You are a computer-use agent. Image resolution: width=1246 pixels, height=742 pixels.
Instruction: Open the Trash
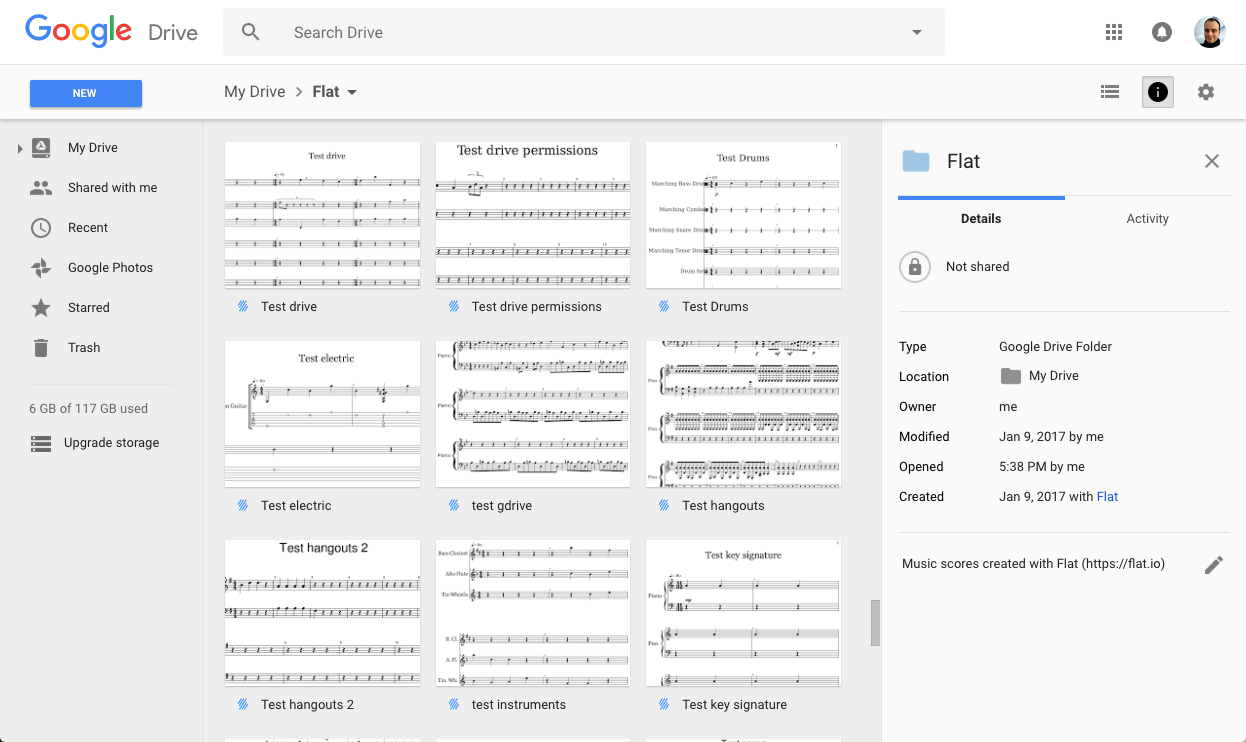point(84,347)
